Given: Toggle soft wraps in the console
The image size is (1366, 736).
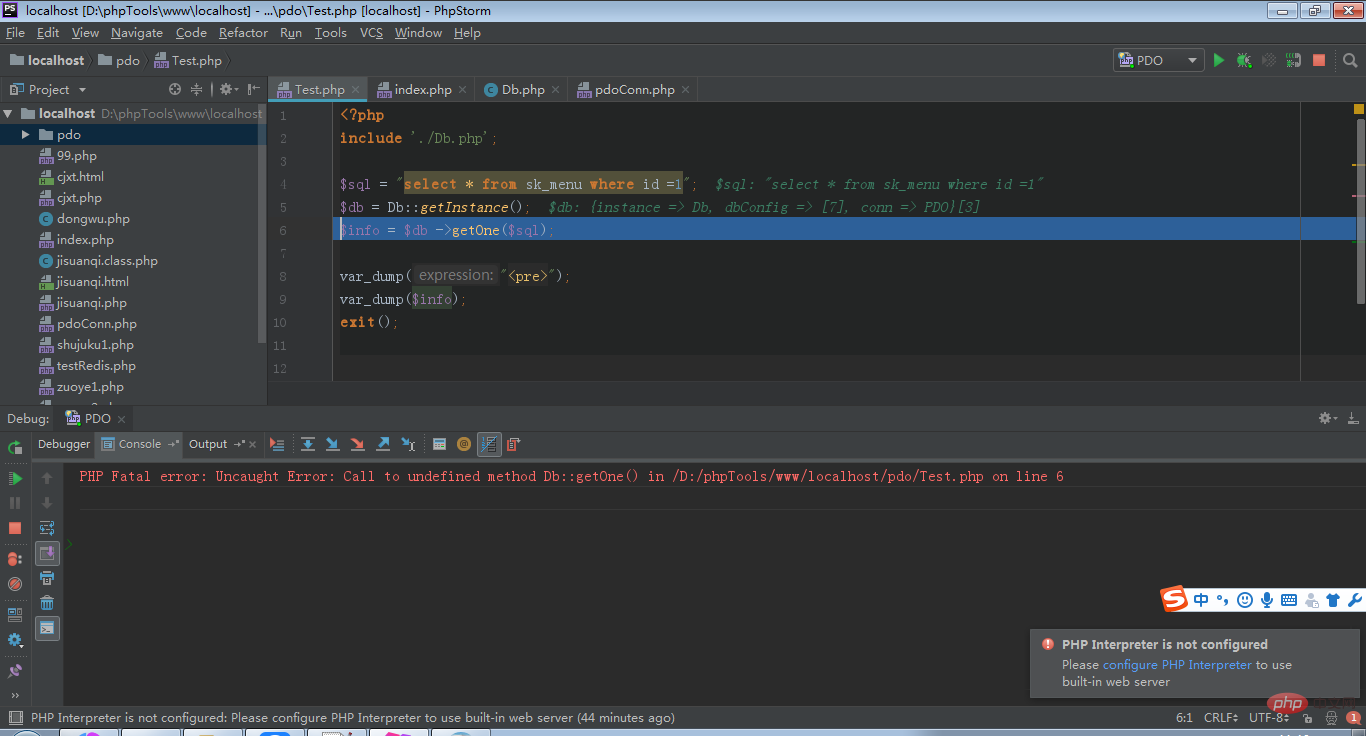Looking at the screenshot, I should click(47, 527).
